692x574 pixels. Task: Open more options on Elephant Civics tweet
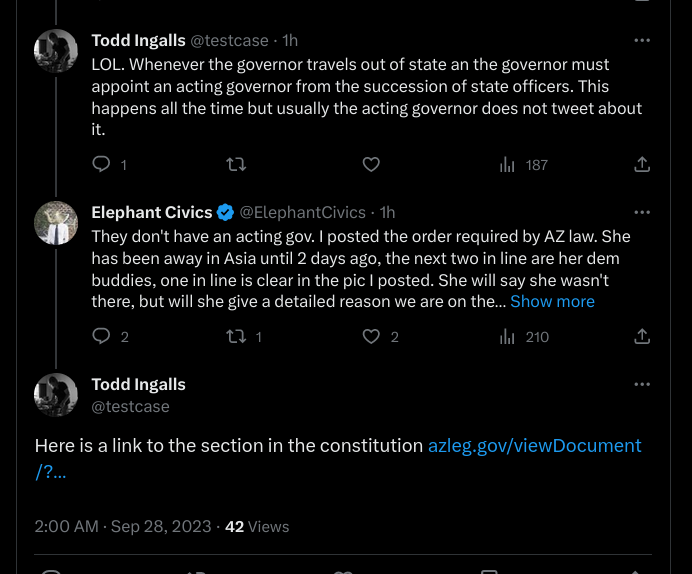(x=642, y=212)
